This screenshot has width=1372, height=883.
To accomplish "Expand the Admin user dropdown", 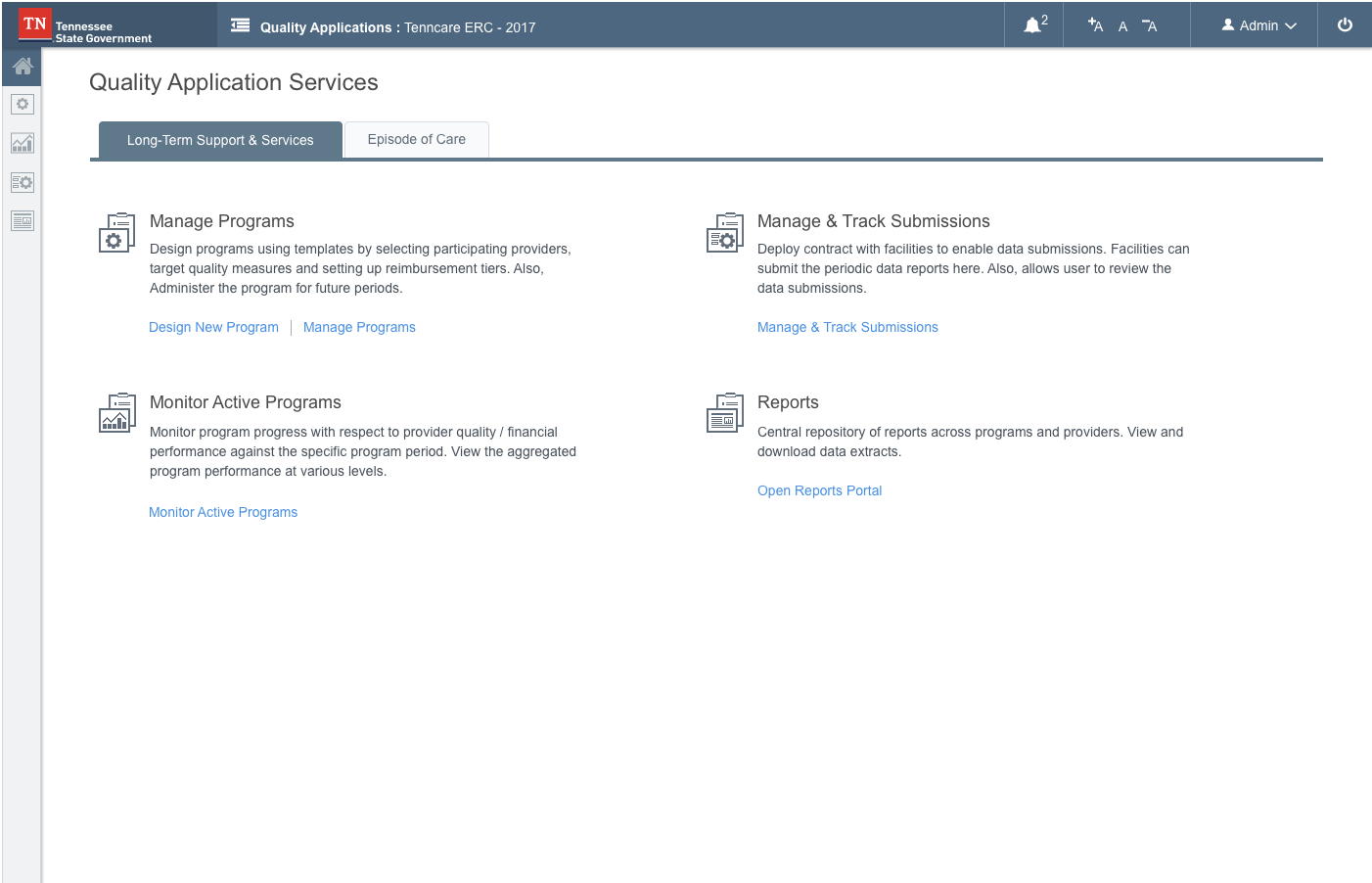I will (x=1258, y=25).
